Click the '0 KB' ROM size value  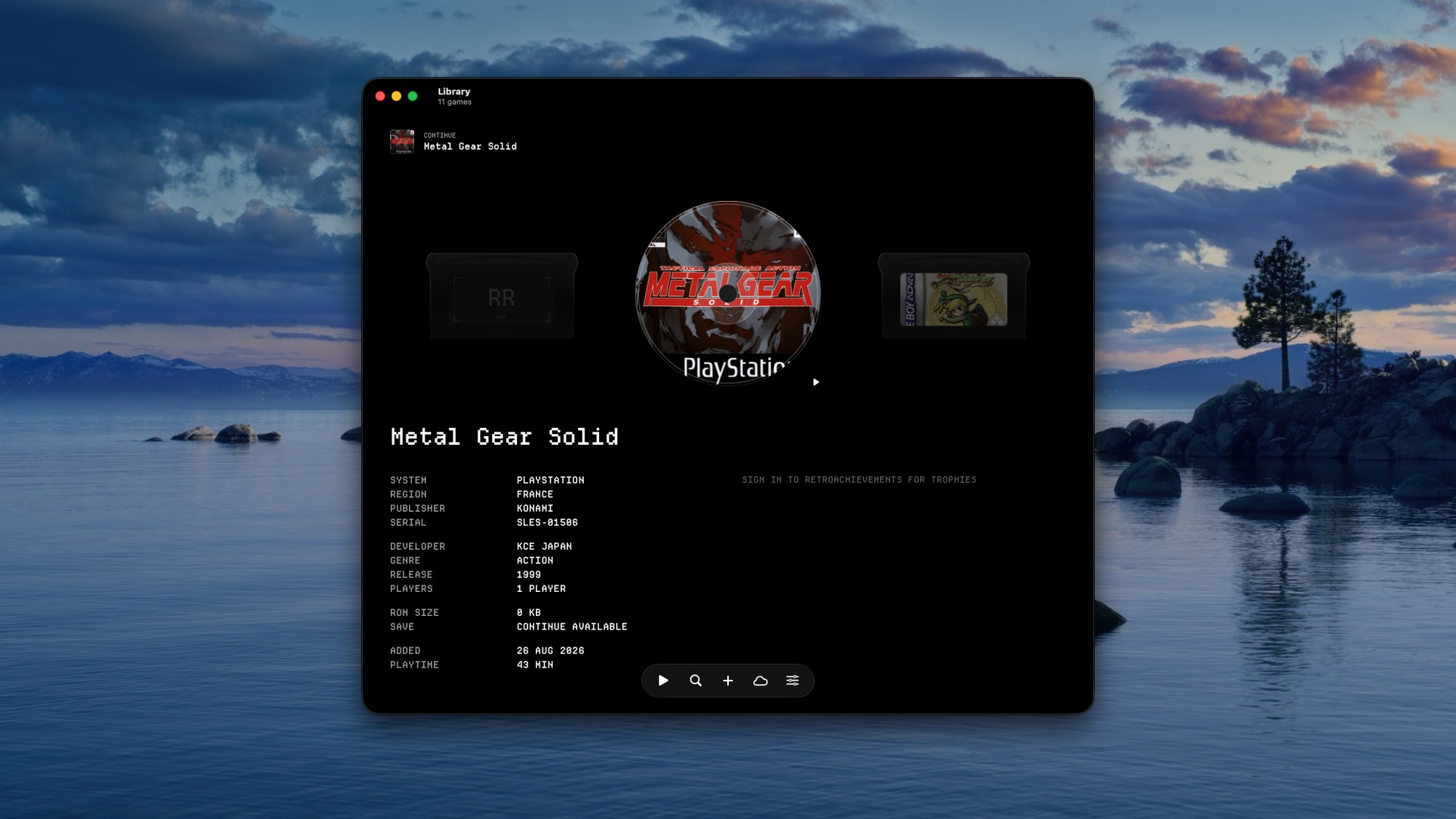[x=529, y=613]
